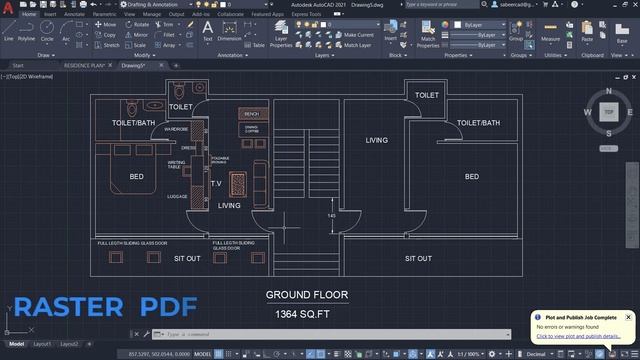Screen dimensions: 640x360
Task: Click the Rotate tool
Action: (x=137, y=24)
